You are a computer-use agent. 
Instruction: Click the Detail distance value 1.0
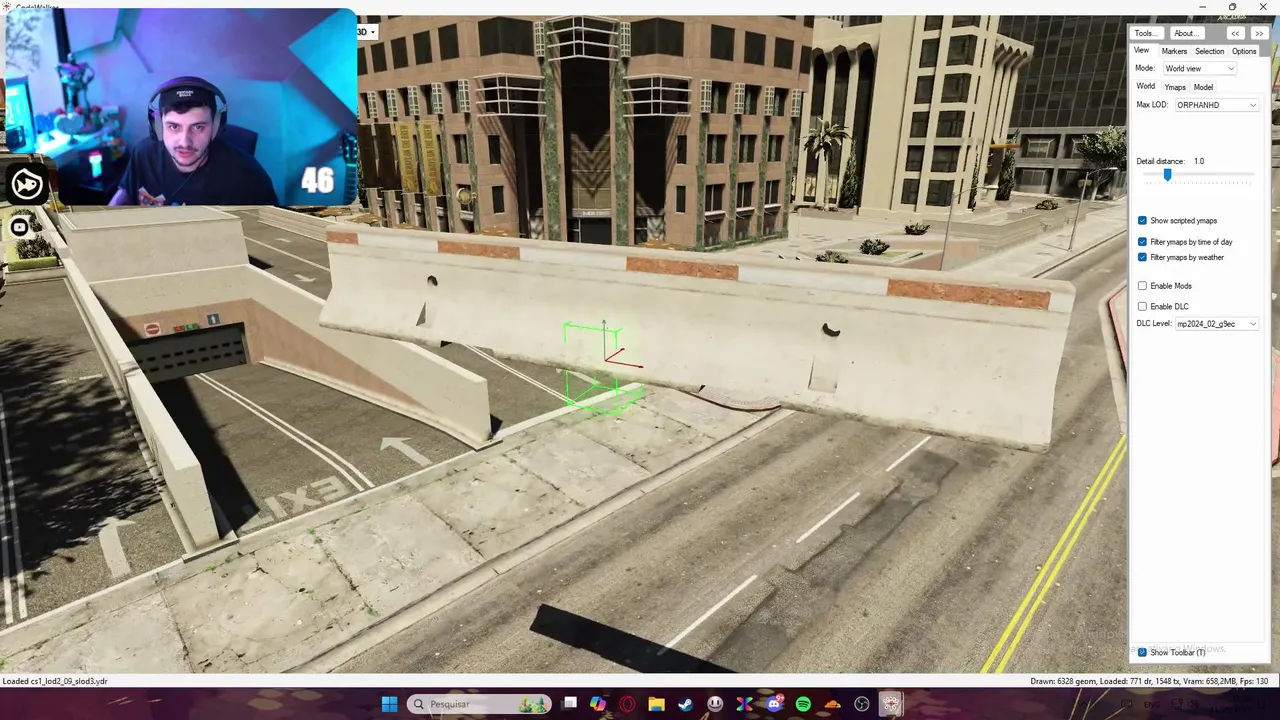point(1198,161)
